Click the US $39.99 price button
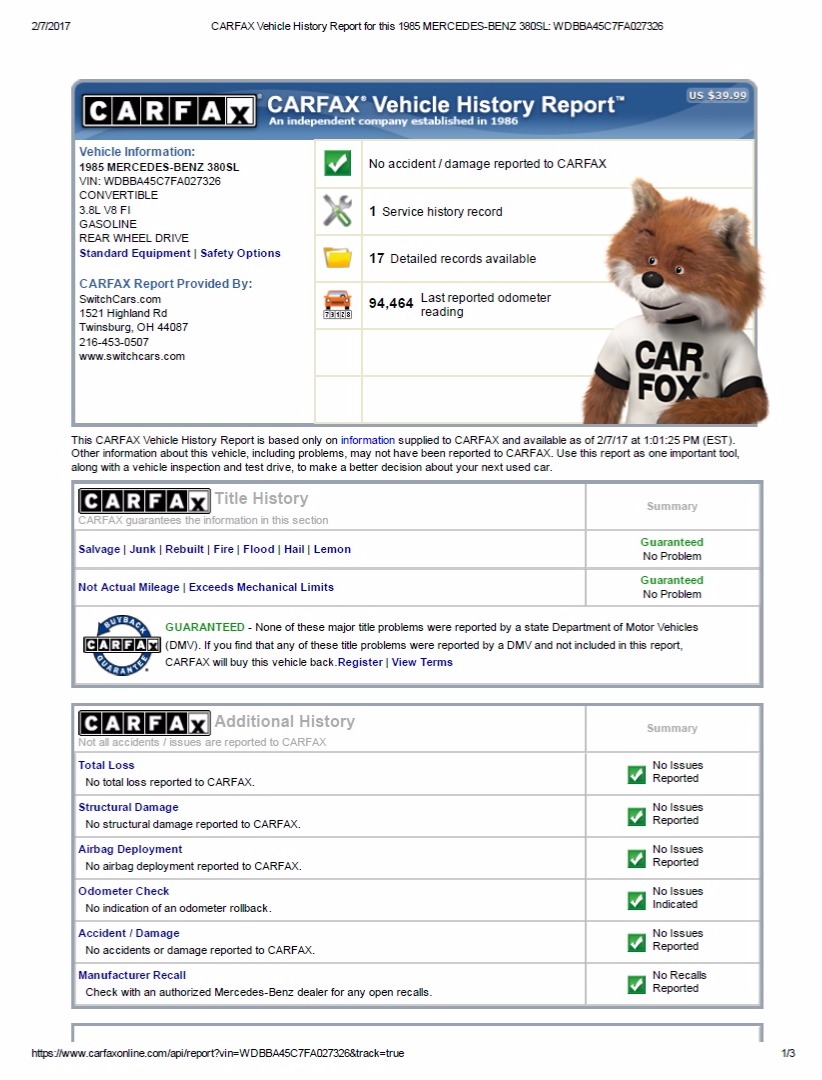This screenshot has width=822, height=1080. pos(717,96)
